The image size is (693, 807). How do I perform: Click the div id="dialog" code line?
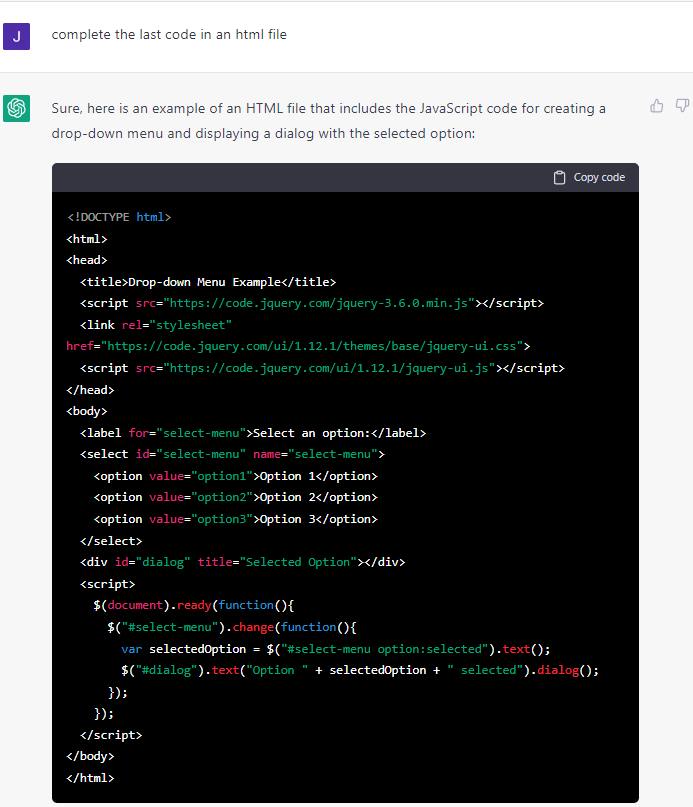[242, 562]
